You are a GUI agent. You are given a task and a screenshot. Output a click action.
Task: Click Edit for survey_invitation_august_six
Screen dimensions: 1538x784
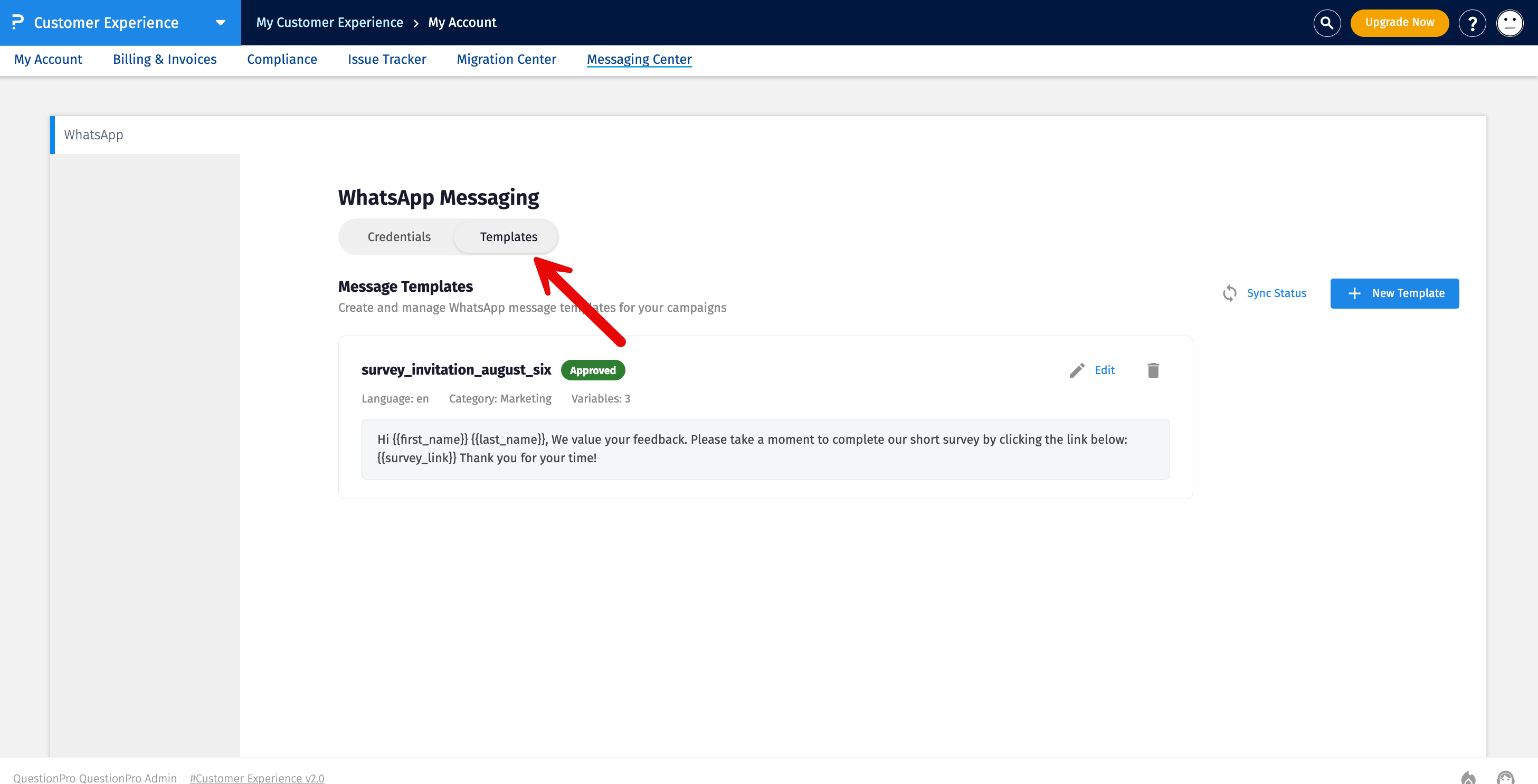[x=1105, y=370]
